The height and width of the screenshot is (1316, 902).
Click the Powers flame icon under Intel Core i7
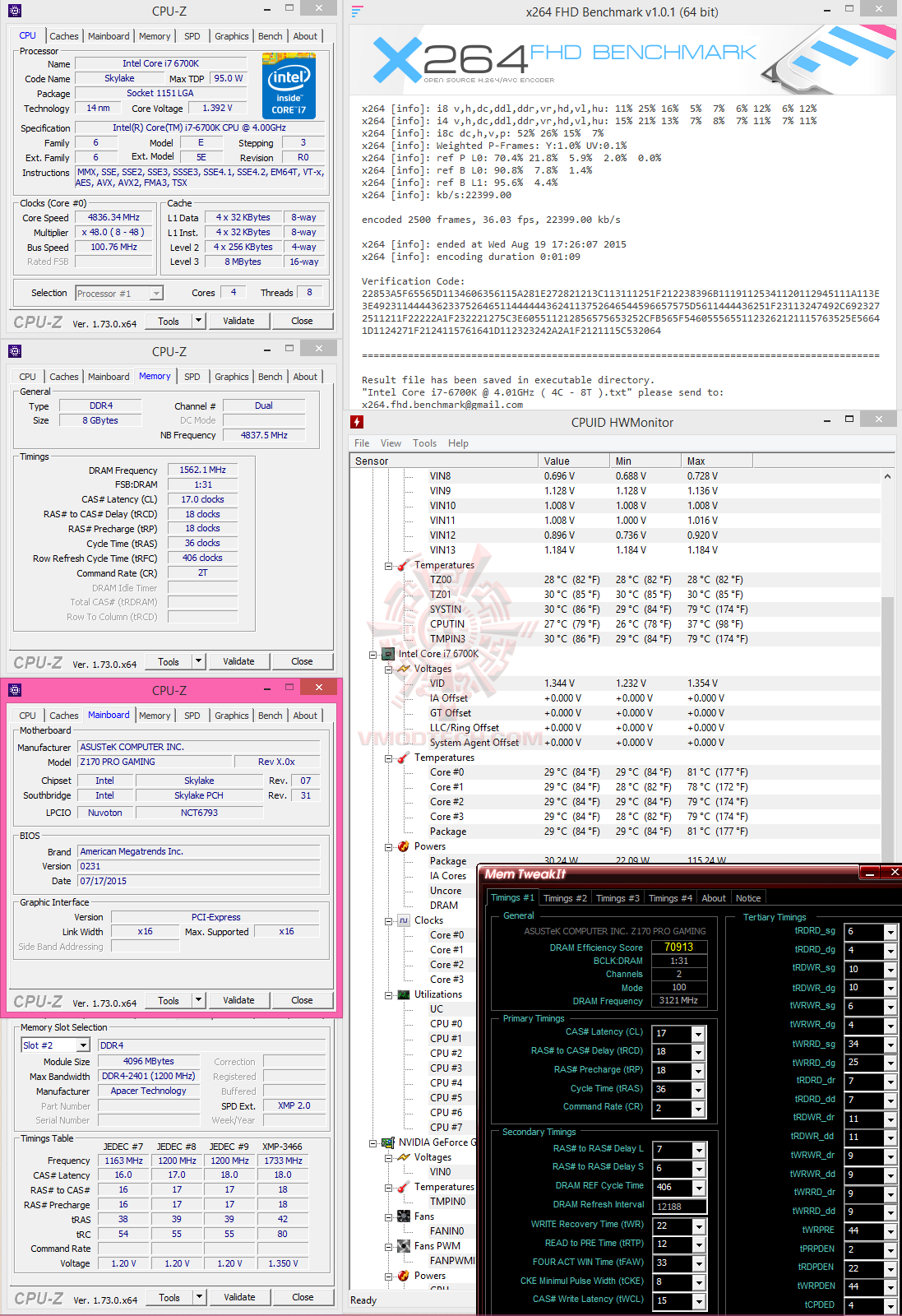click(x=404, y=846)
